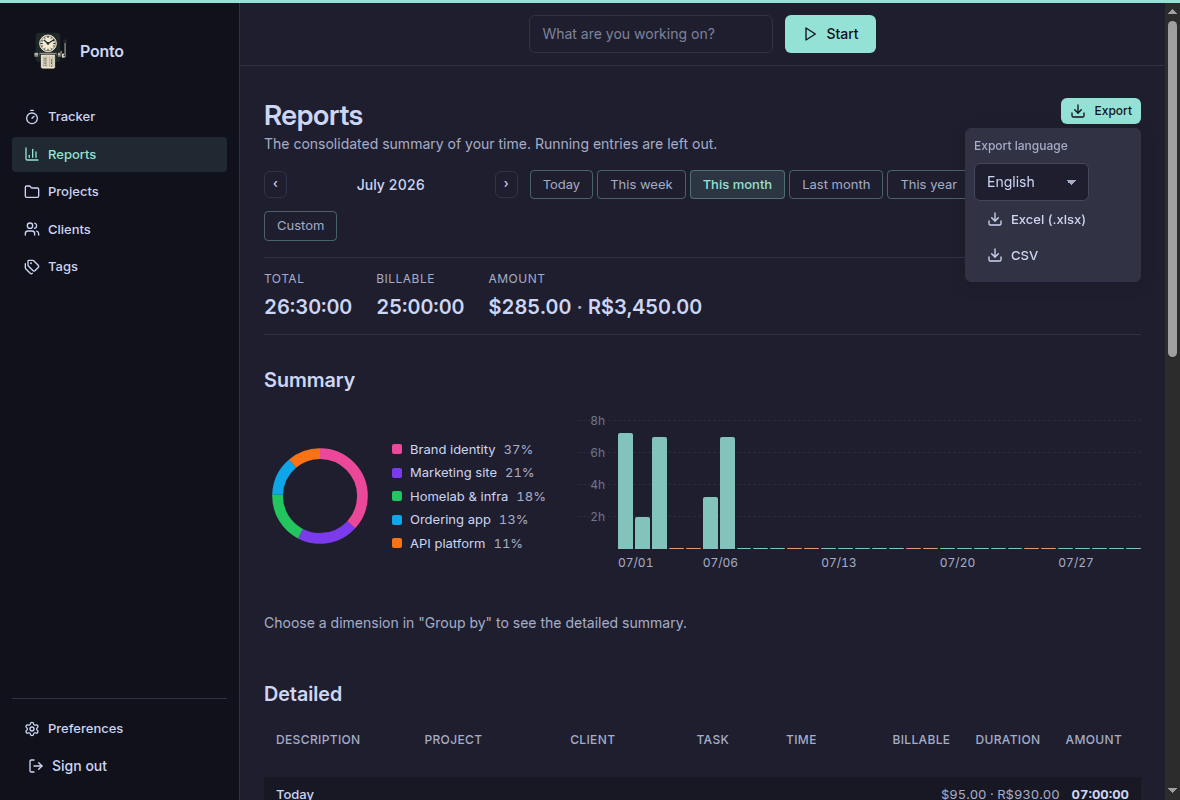Viewport: 1180px width, 800px height.
Task: Click the tallest bar at 07/01
Action: [625, 491]
